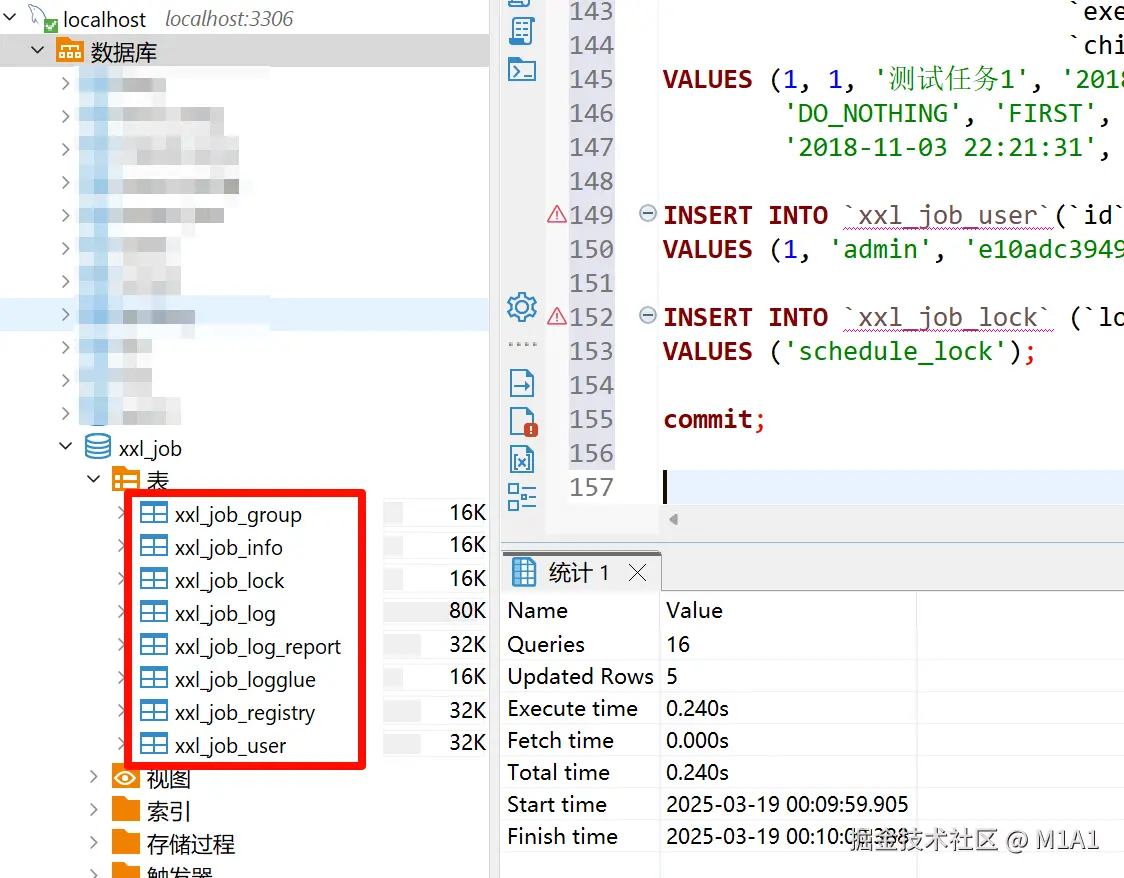
Task: Click the warning triangle on line 152
Action: coord(556,316)
